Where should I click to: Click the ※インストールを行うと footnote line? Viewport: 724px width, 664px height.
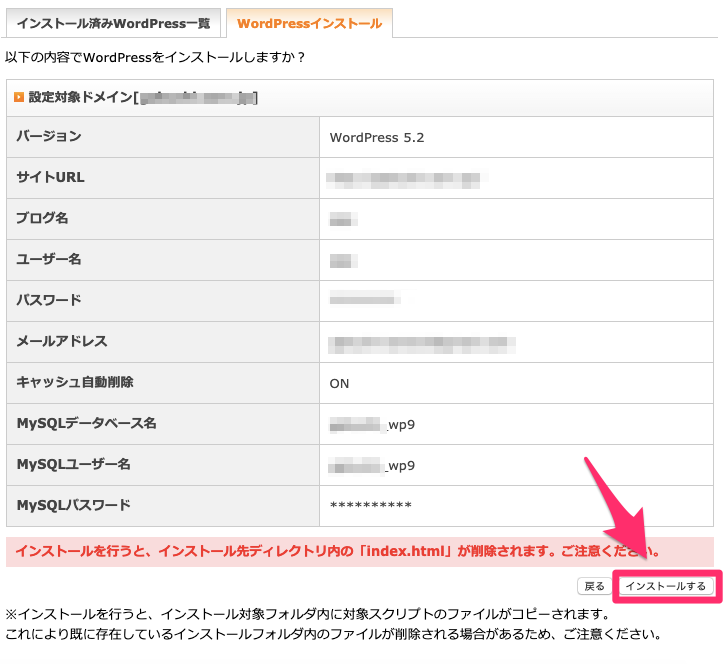tap(308, 614)
